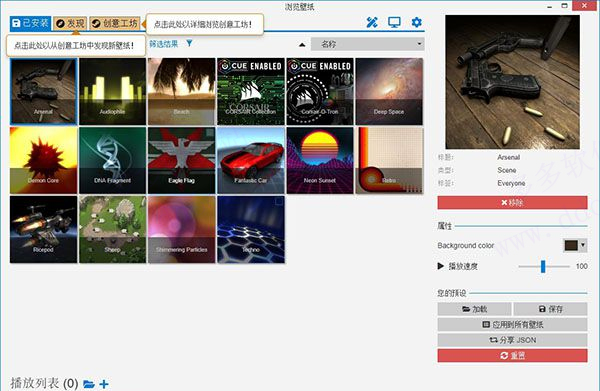Click the blue filter funnel icon
This screenshot has height=391, width=600.
tap(189, 43)
